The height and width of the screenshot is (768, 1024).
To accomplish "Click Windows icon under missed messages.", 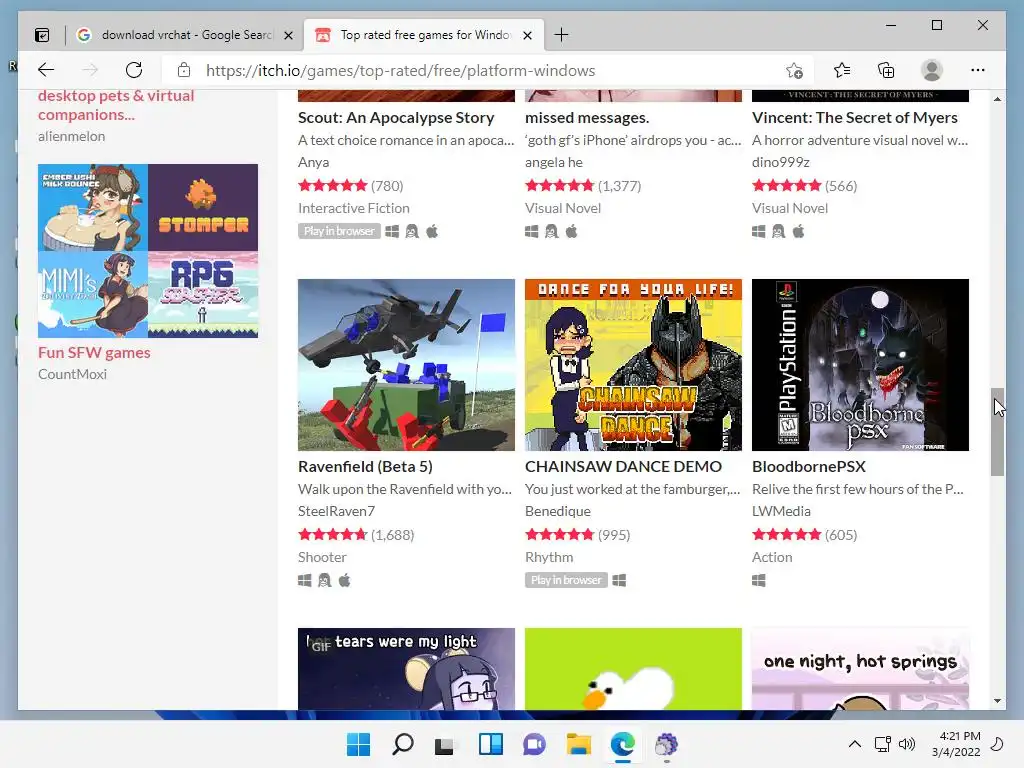I will 532,231.
